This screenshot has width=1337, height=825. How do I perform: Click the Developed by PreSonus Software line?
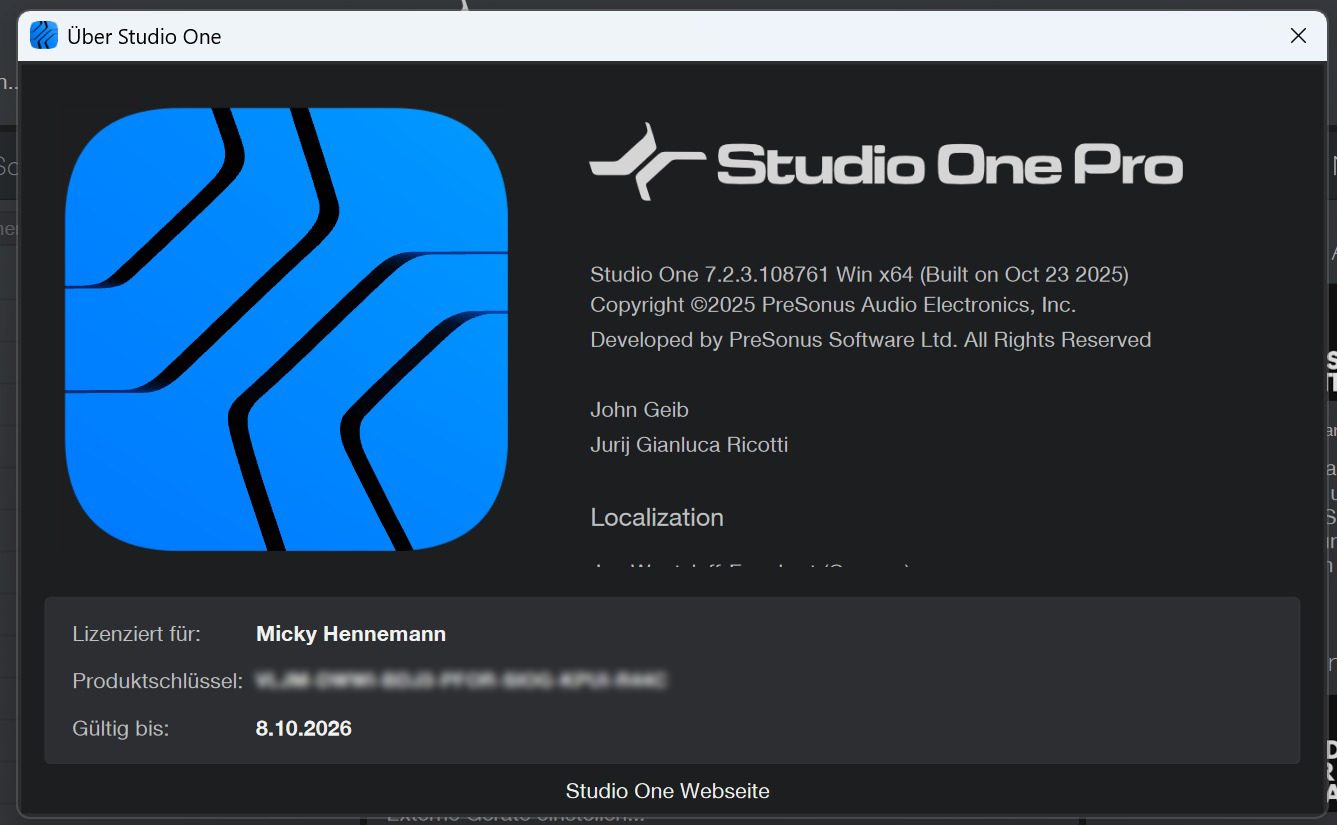871,340
